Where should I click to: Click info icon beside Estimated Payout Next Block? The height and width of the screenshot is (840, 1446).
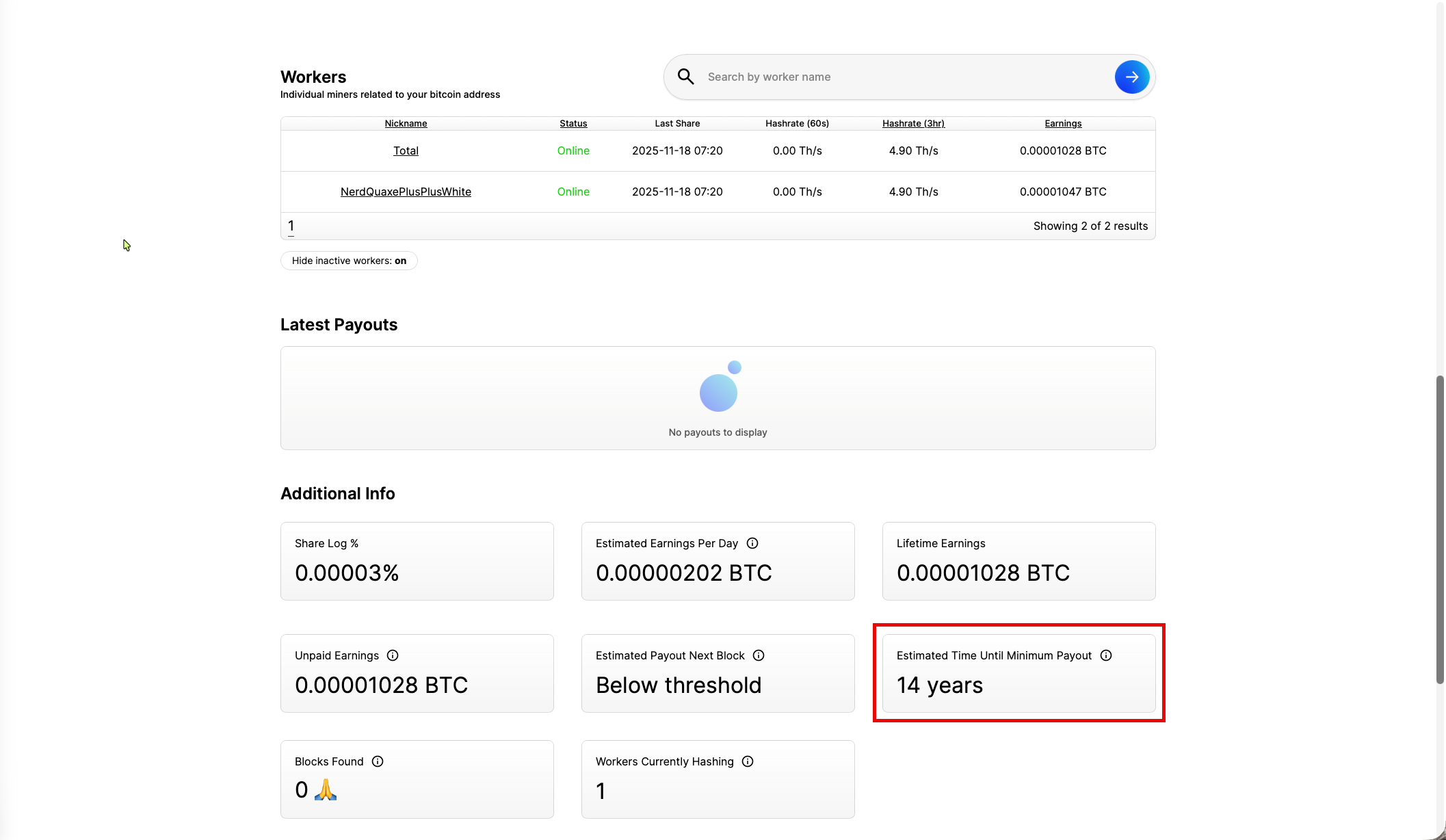[759, 655]
